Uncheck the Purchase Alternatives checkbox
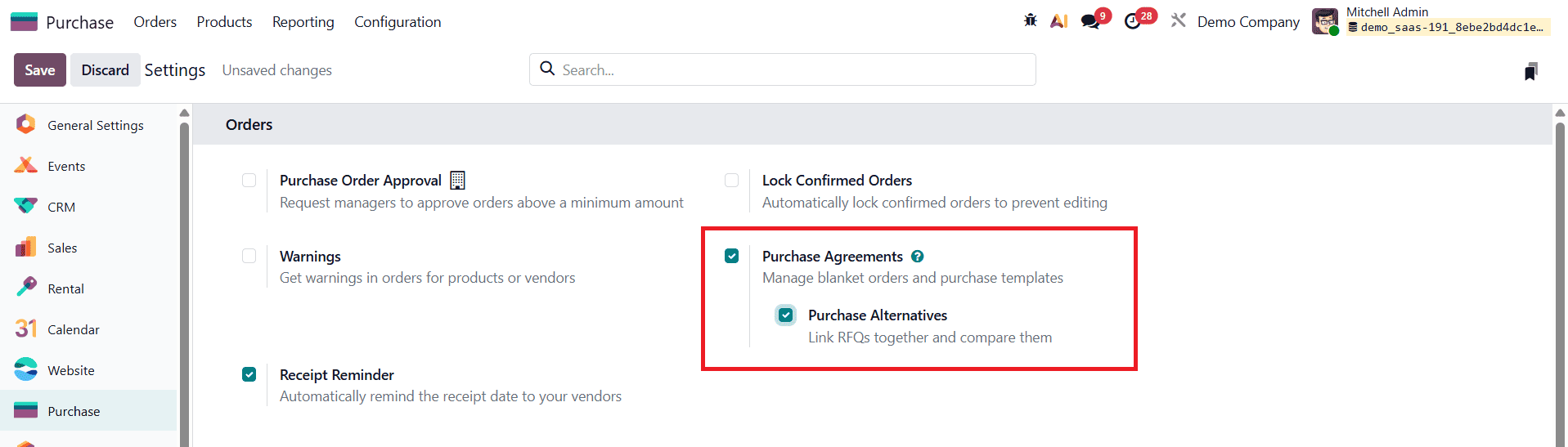This screenshot has width=1568, height=447. tap(786, 315)
